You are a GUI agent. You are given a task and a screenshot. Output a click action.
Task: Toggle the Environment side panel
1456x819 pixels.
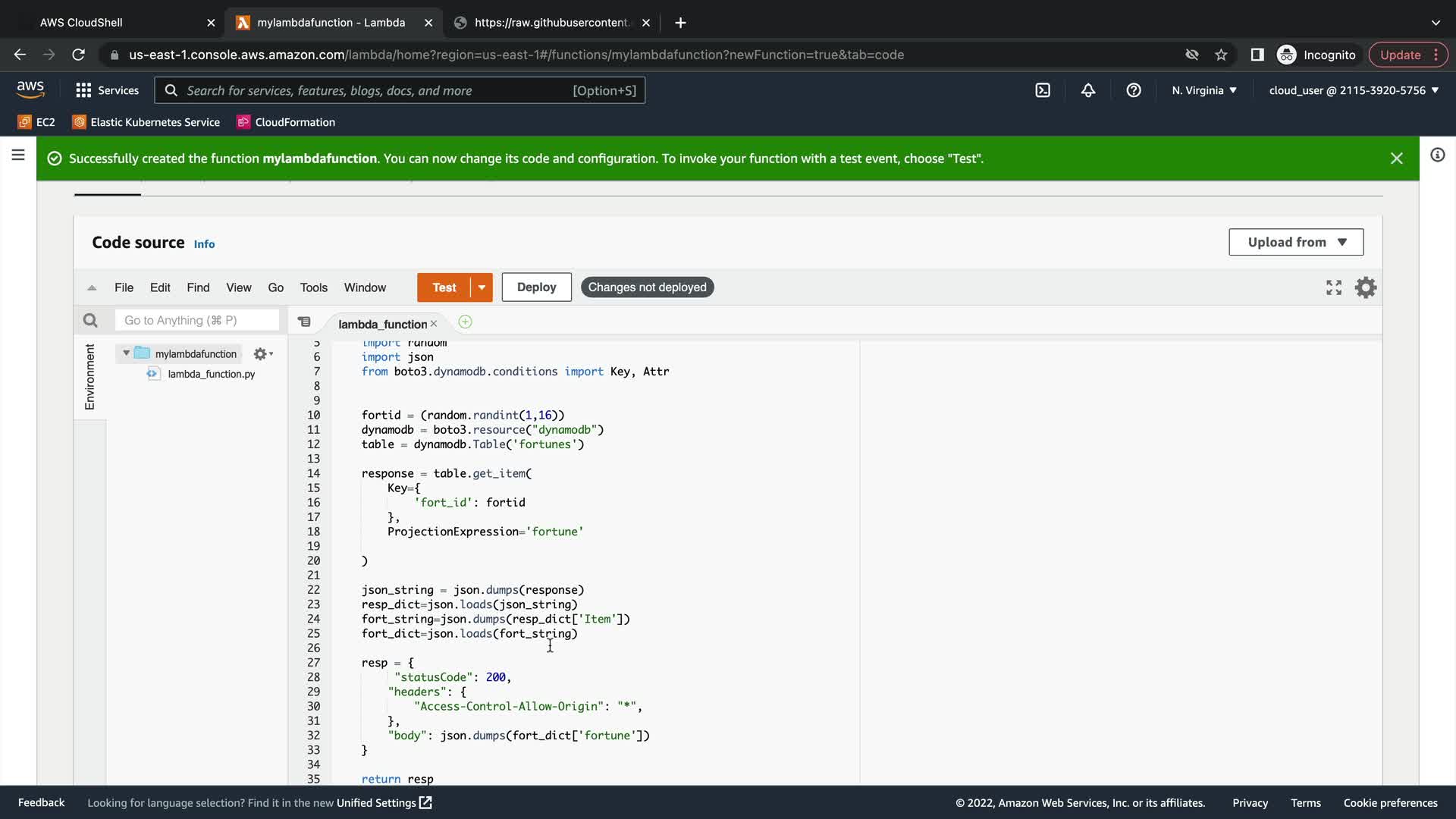[x=89, y=376]
